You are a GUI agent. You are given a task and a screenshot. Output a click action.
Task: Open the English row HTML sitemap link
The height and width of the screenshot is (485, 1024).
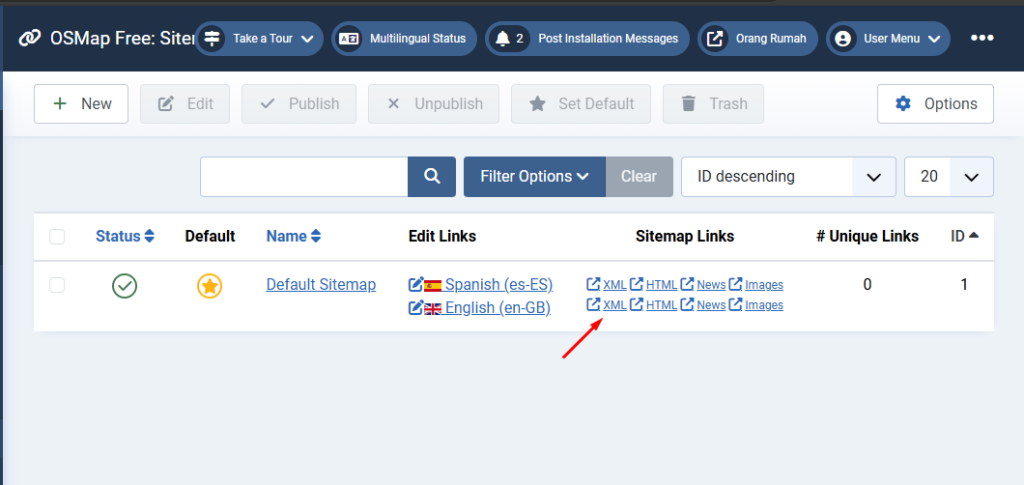662,305
